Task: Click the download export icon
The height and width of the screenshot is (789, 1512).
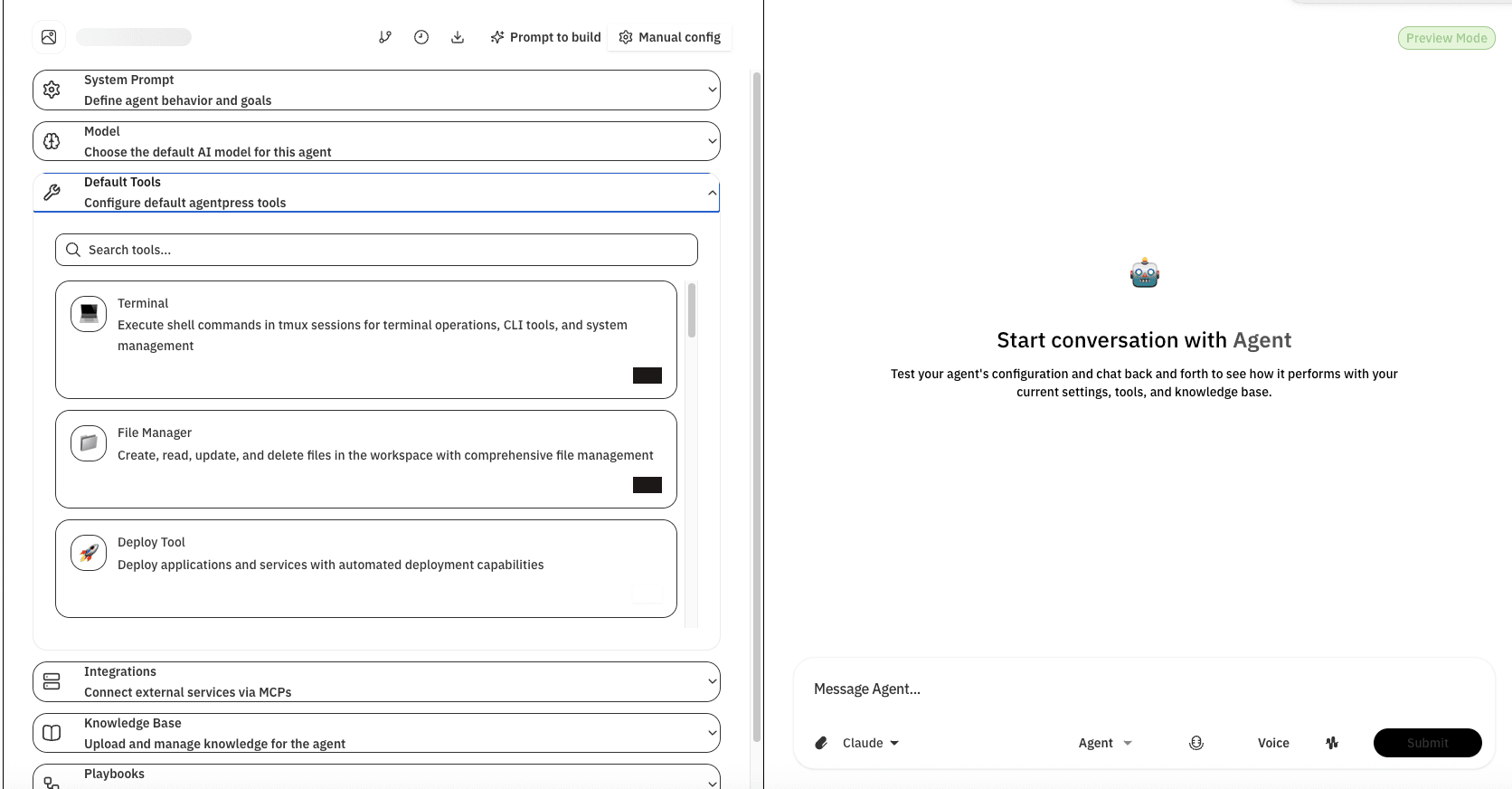Action: [x=458, y=37]
